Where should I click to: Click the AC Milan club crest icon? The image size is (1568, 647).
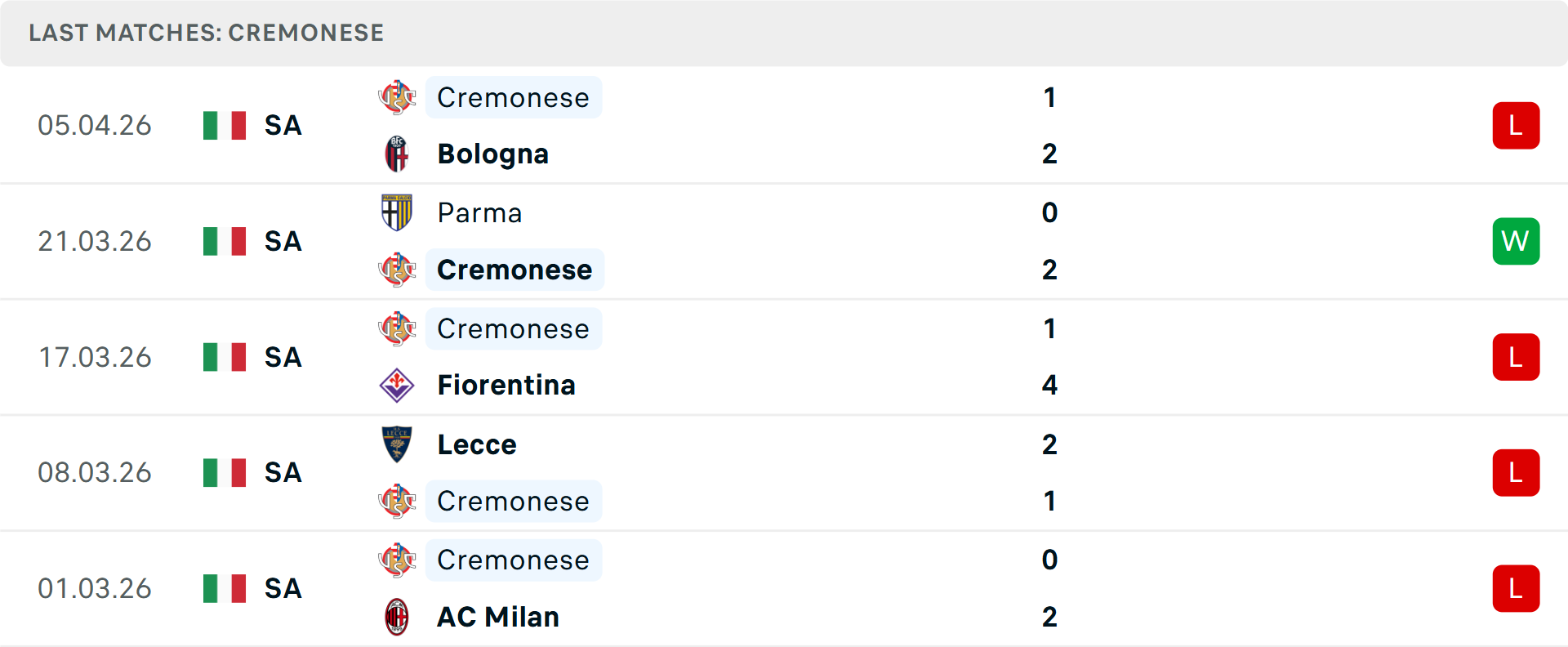pos(397,617)
